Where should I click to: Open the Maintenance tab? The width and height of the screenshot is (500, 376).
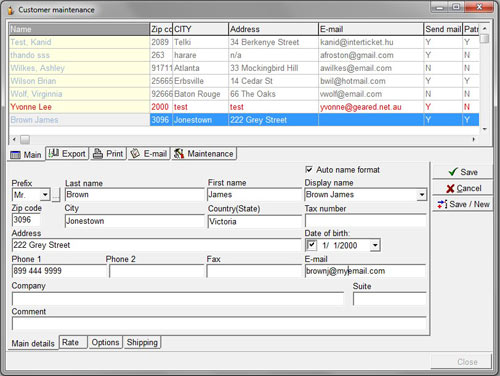click(204, 154)
